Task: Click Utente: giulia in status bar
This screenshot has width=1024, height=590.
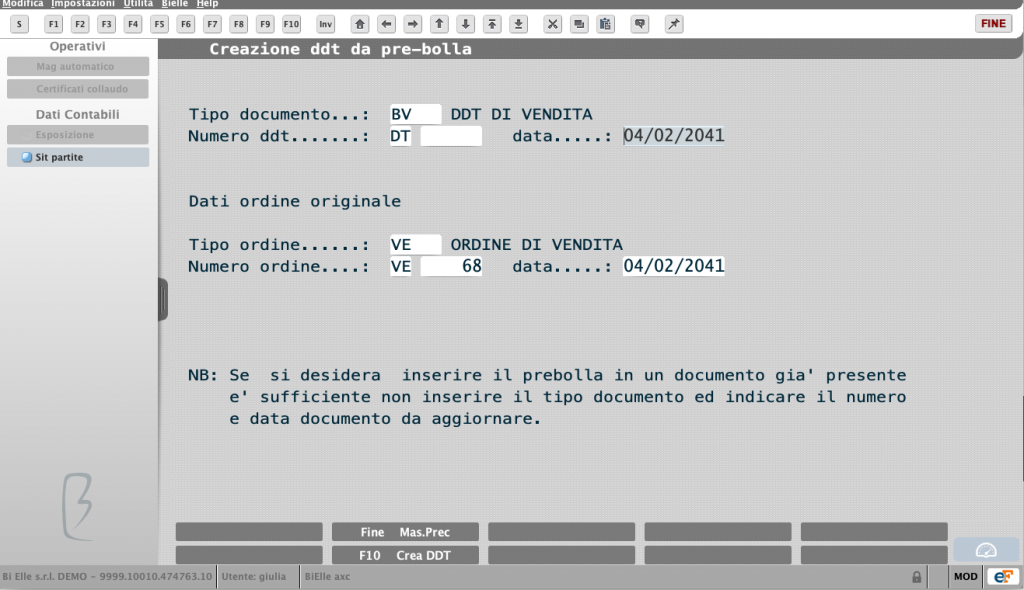Action: [x=254, y=577]
